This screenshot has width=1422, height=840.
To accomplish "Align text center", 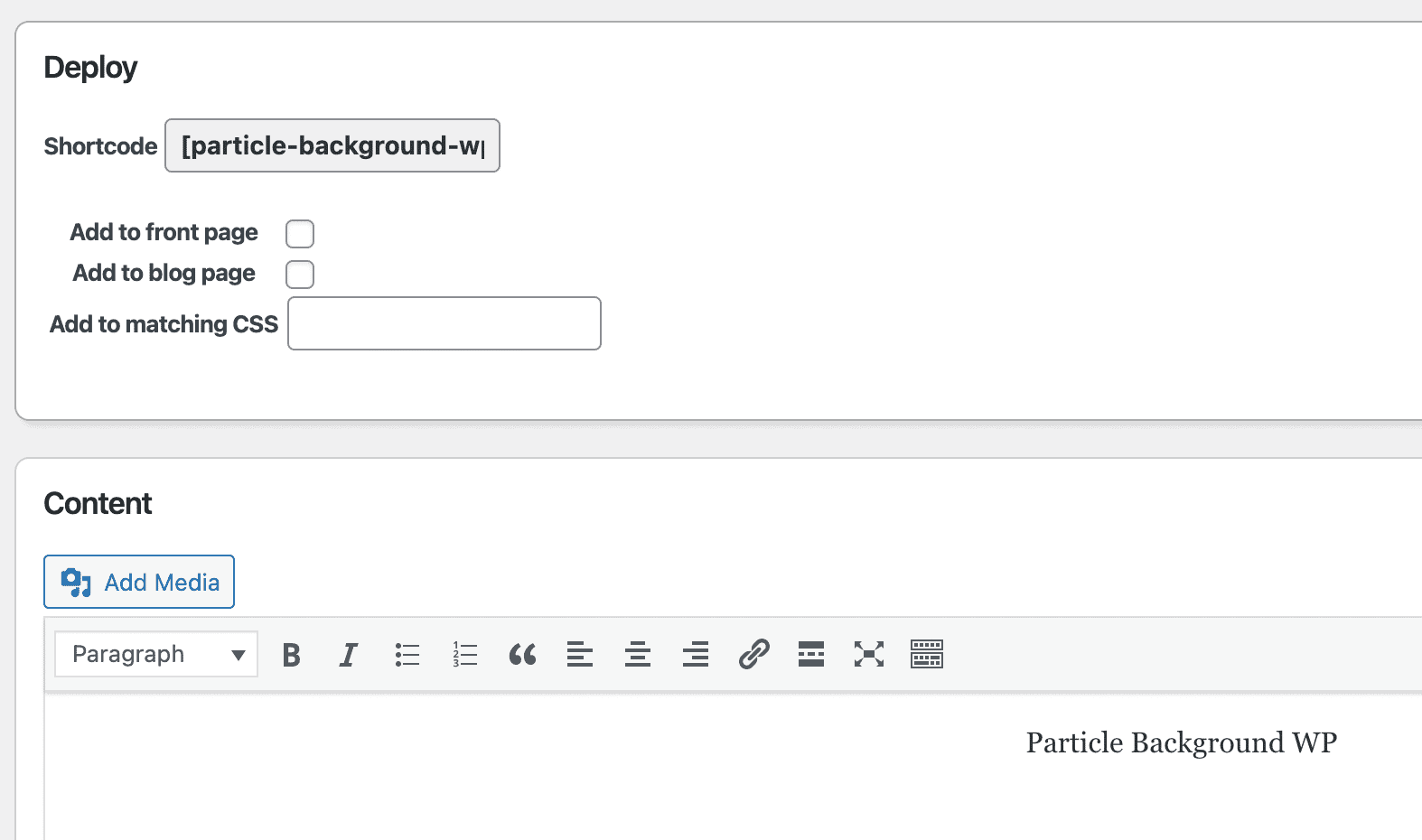I will [x=638, y=654].
